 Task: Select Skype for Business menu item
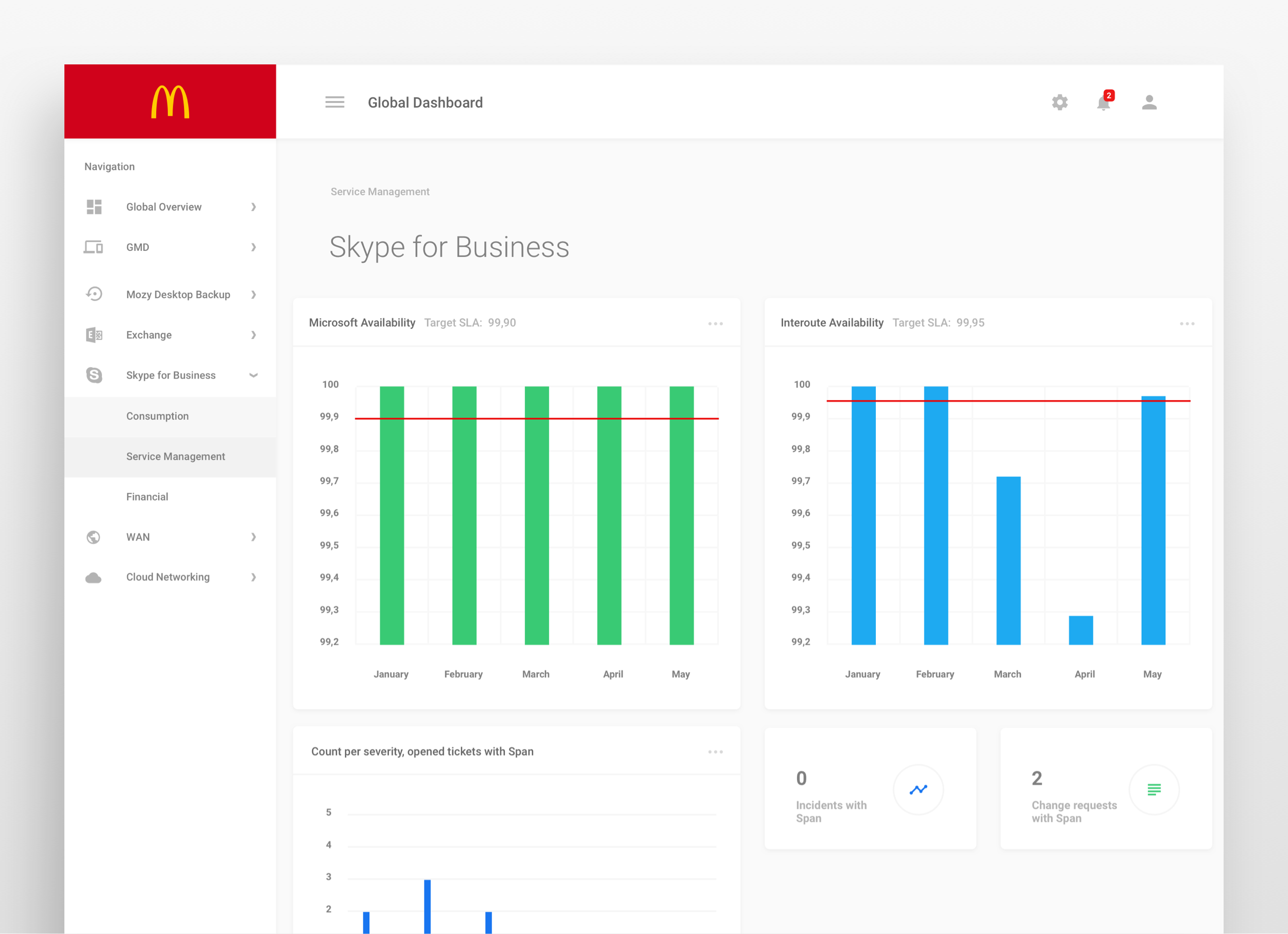pos(170,376)
